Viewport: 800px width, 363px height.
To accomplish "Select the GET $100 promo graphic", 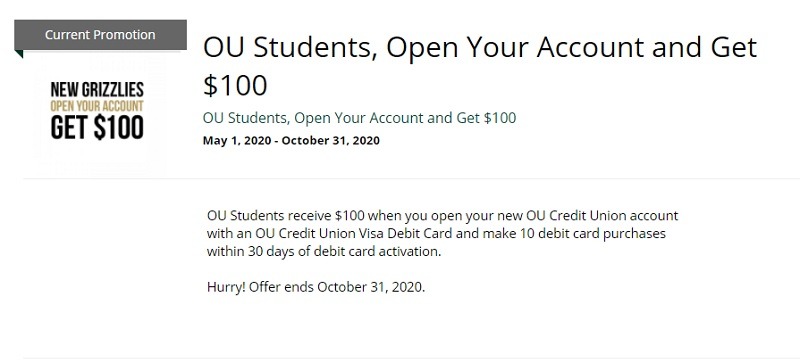I will (97, 128).
